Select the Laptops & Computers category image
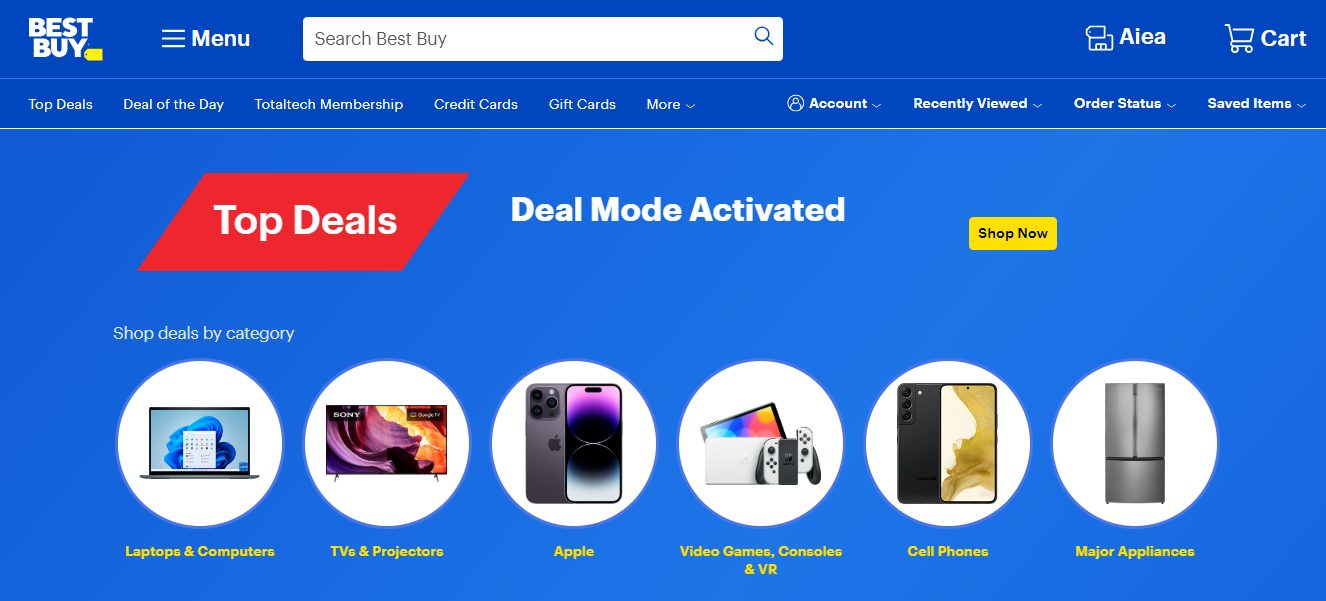This screenshot has width=1326, height=601. 199,443
